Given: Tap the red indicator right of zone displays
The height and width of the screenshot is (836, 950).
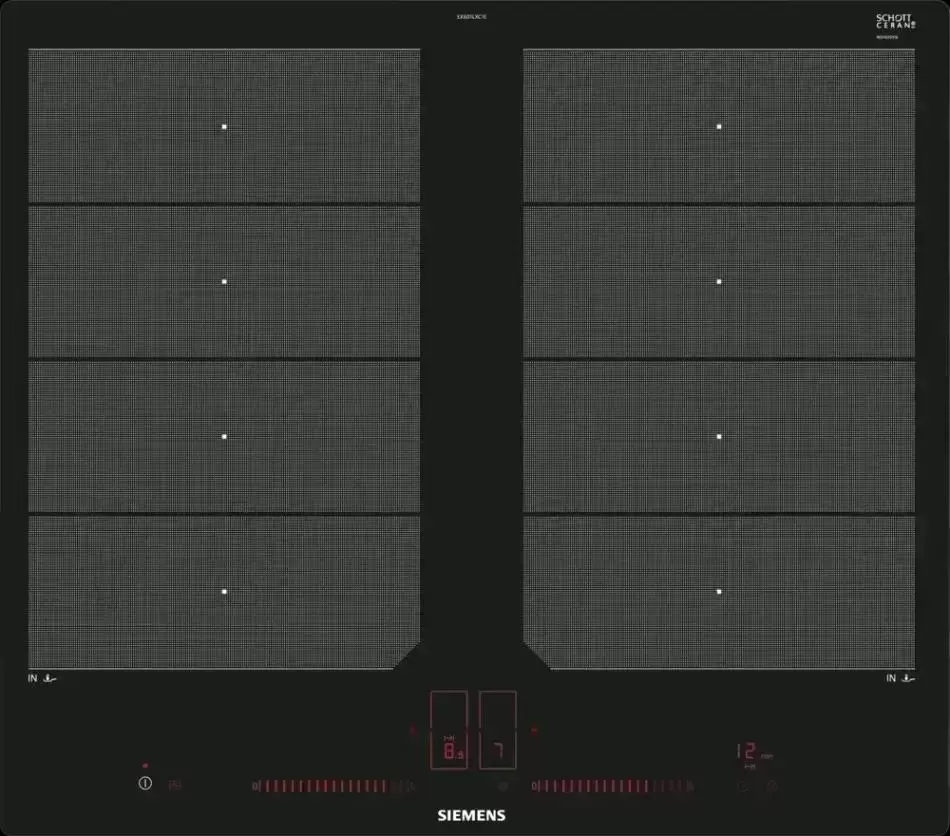Looking at the screenshot, I should pos(535,730).
